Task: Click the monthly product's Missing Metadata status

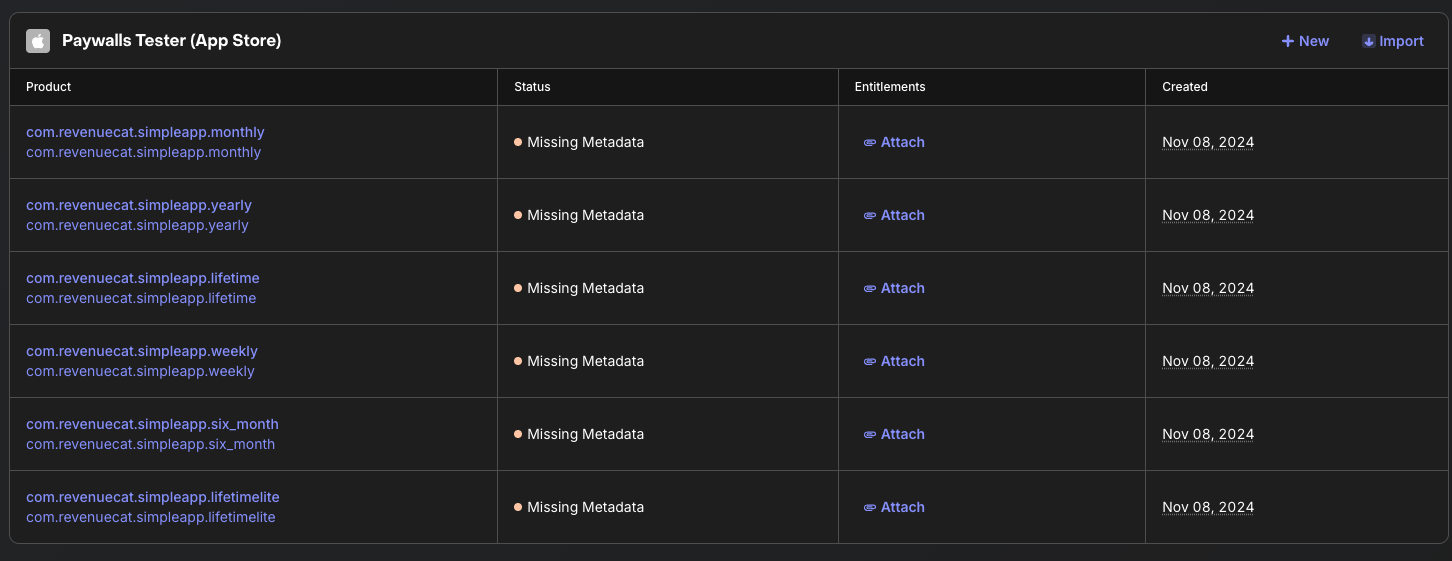Action: [584, 142]
